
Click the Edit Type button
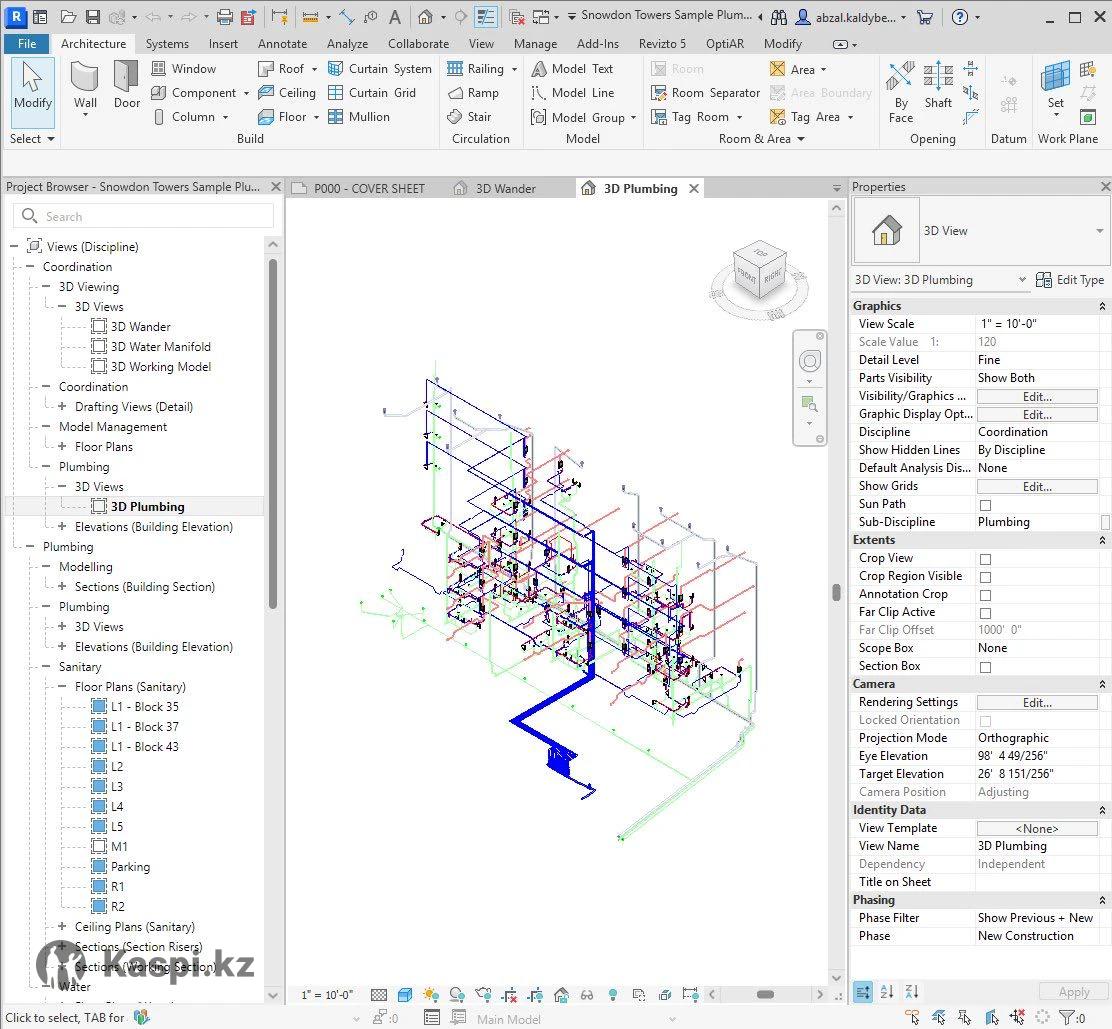[1070, 280]
